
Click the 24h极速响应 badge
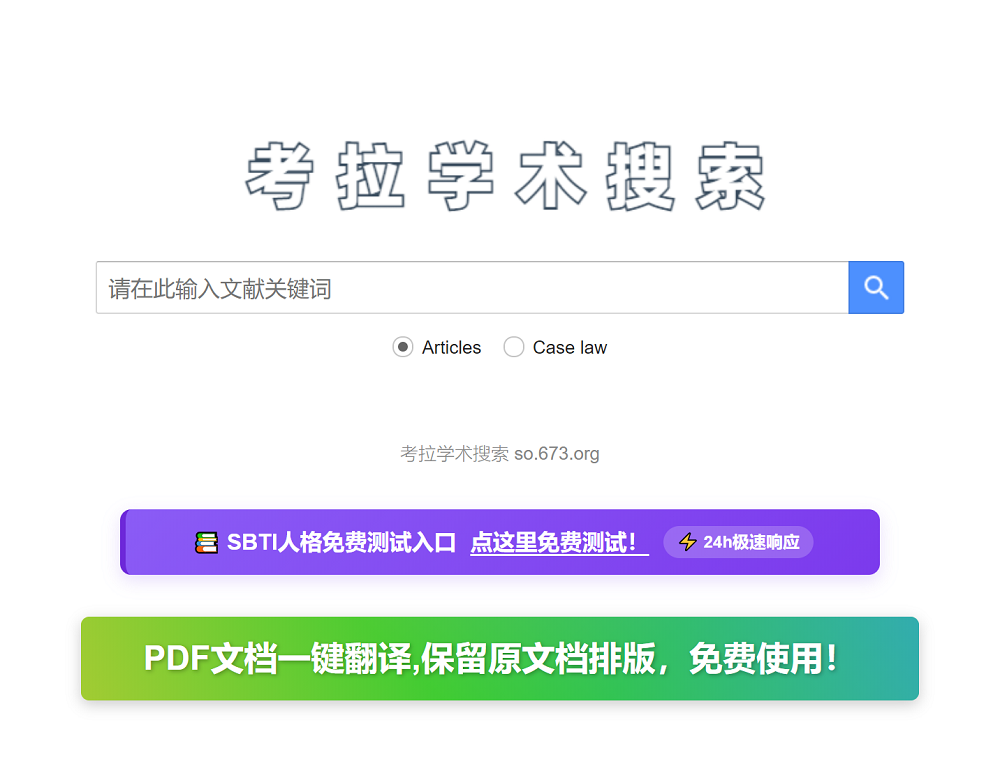point(738,542)
